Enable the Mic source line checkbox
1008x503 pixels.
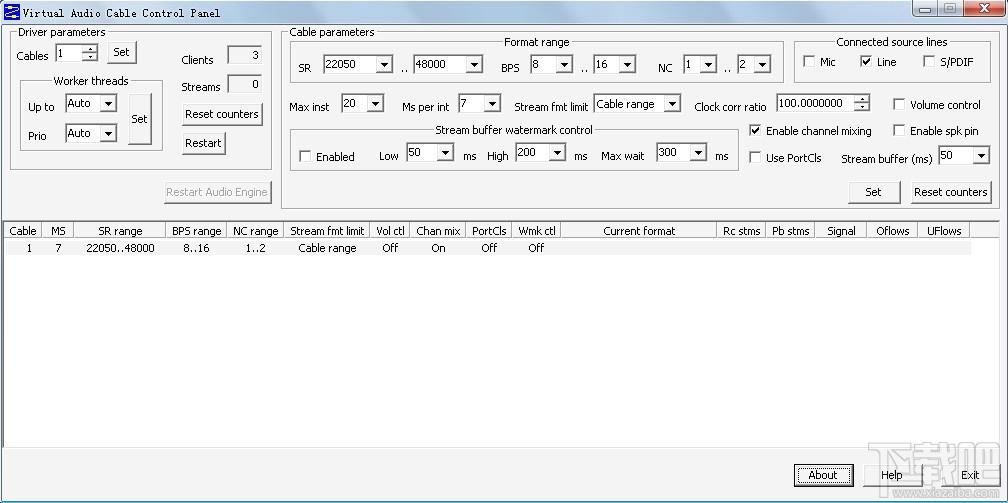pos(809,62)
